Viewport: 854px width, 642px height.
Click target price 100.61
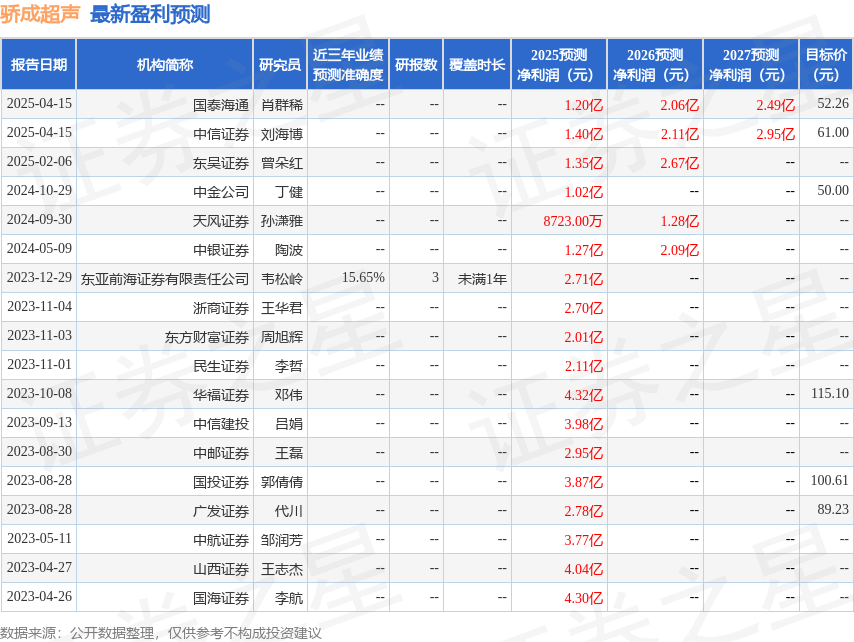(x=829, y=480)
